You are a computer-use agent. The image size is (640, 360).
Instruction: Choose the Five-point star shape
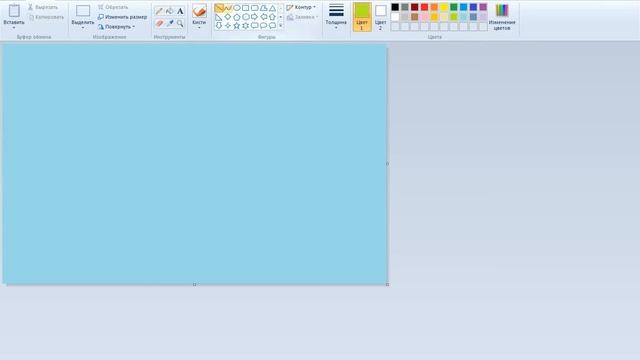click(237, 26)
